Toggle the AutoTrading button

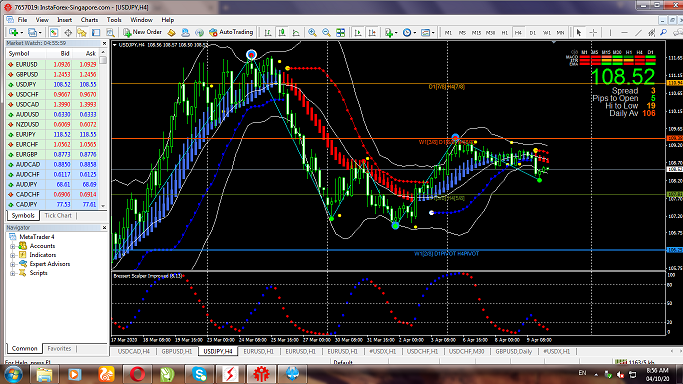[x=231, y=32]
